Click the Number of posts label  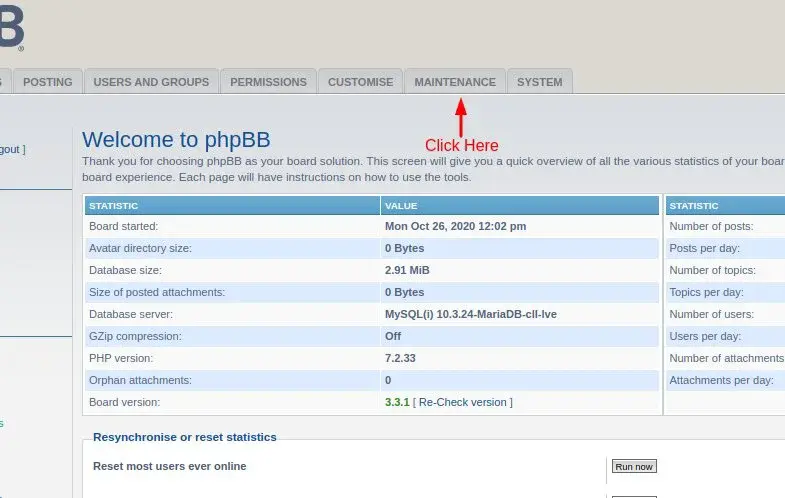tap(711, 226)
